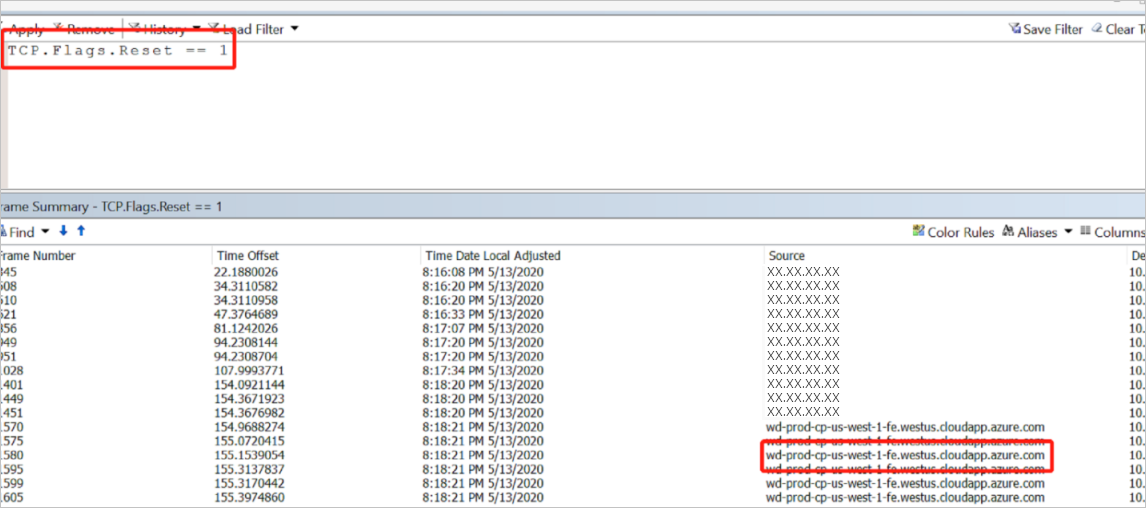1146x508 pixels.
Task: Remove the current display filter
Action: tap(84, 29)
